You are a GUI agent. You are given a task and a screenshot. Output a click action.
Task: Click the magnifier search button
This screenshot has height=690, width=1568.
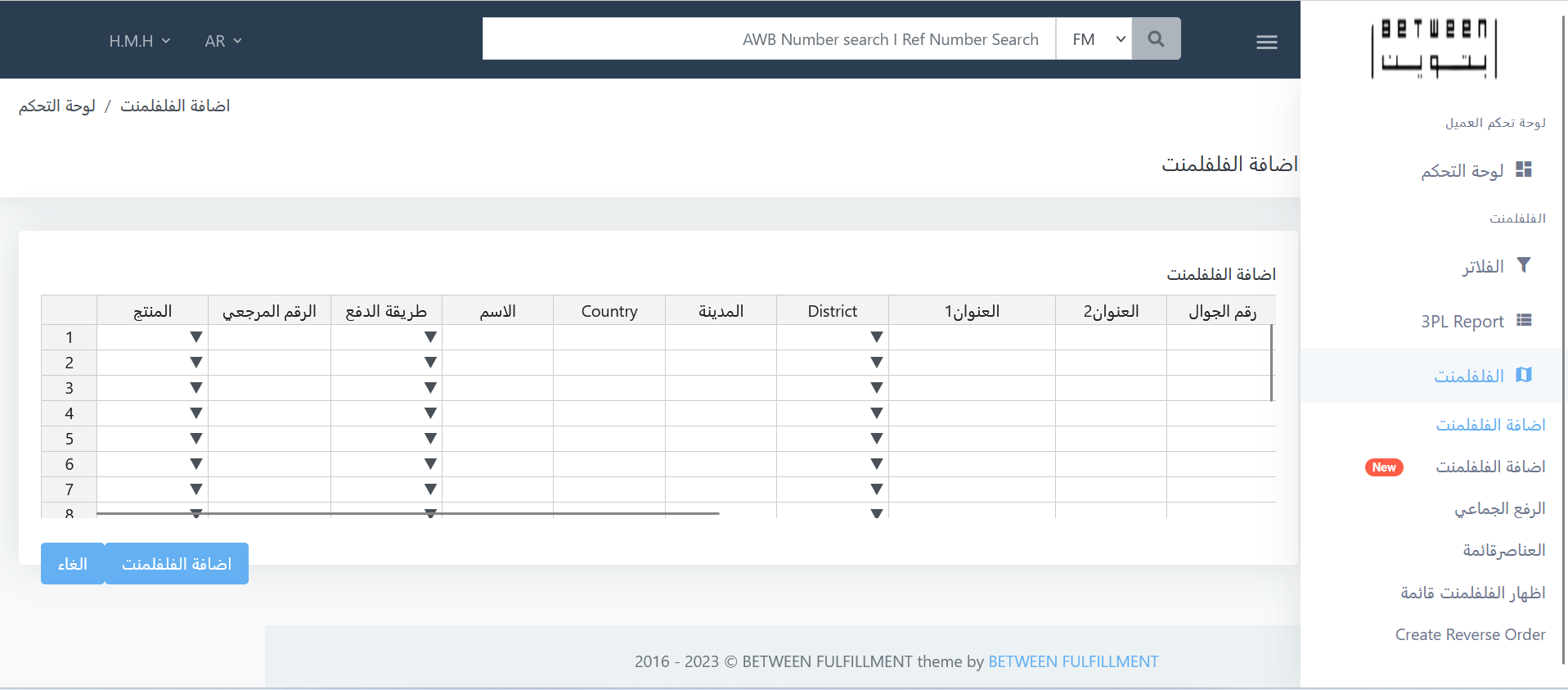1156,39
